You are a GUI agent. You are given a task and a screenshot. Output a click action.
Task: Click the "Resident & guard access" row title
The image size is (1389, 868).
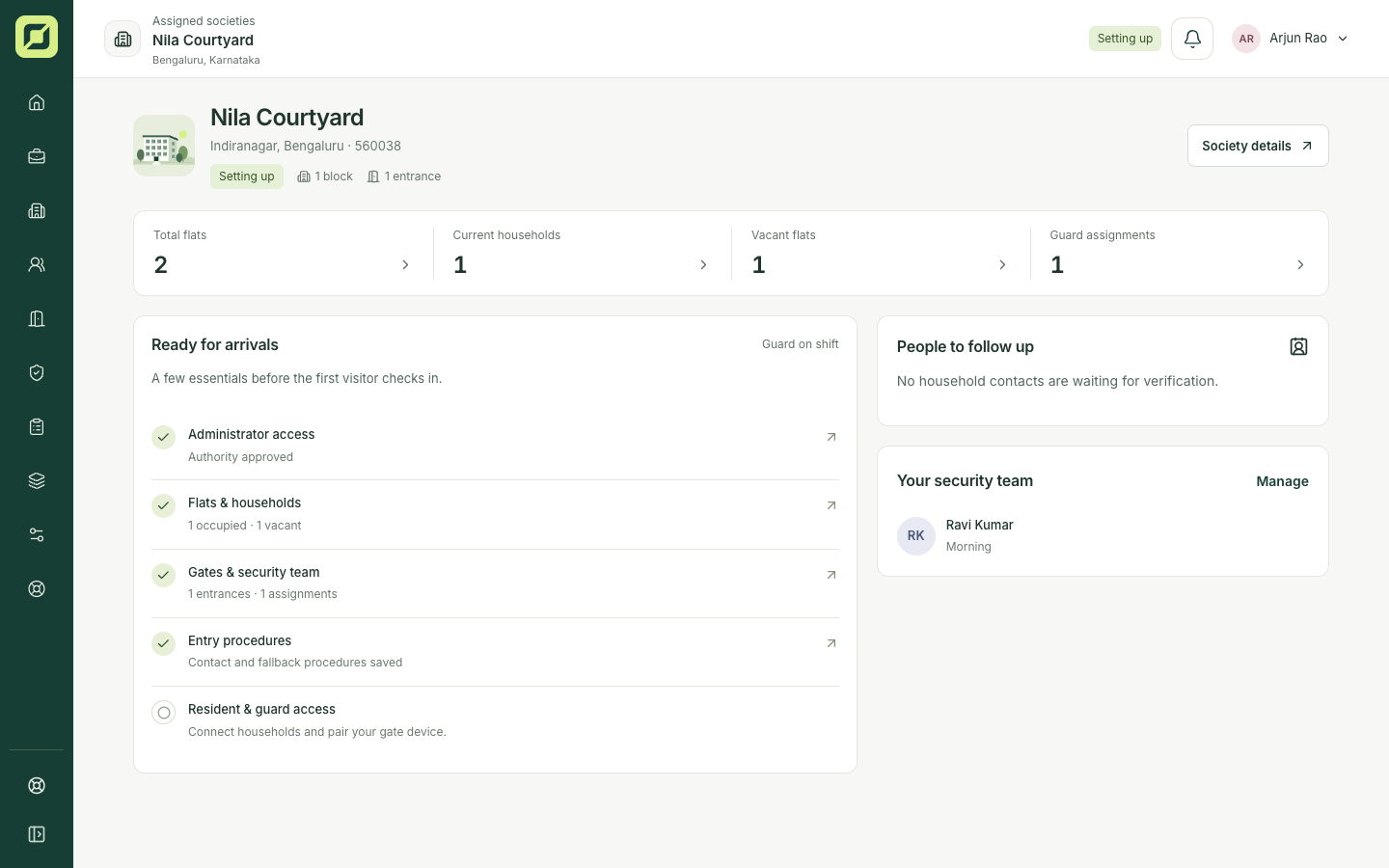coord(261,709)
